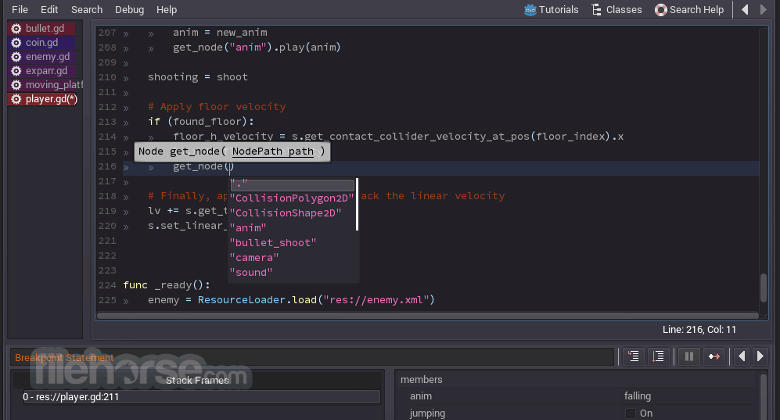Click the code editor vertical scrollbar
The width and height of the screenshot is (780, 420).
764,288
